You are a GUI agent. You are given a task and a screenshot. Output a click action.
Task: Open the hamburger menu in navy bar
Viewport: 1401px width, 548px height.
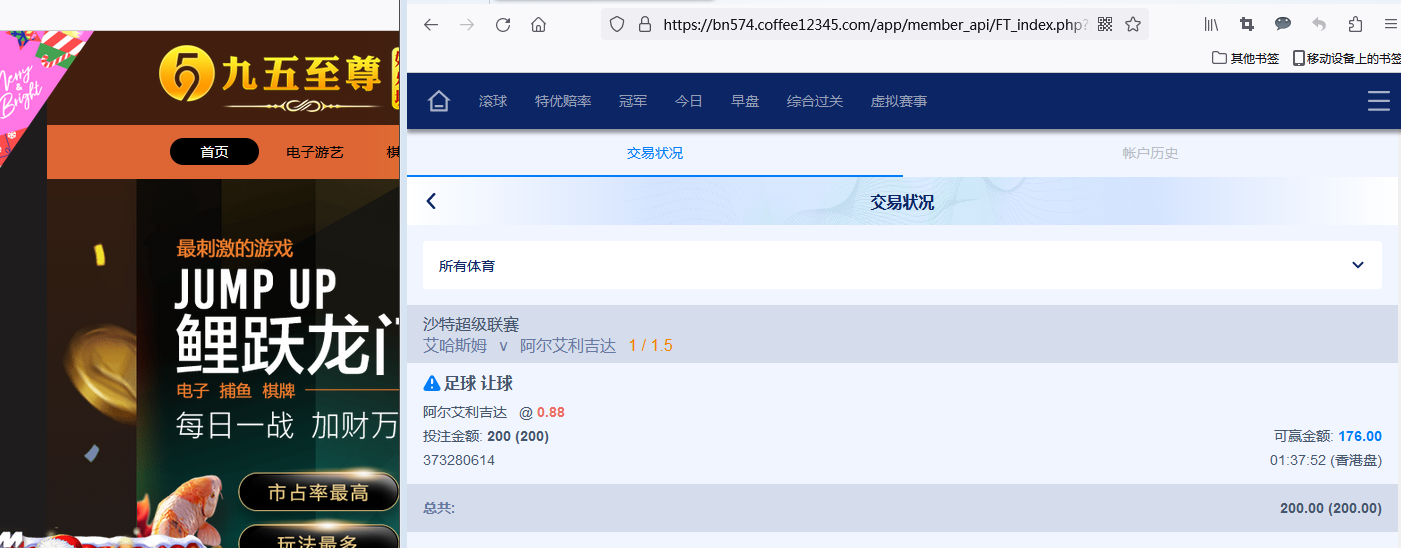point(1379,101)
